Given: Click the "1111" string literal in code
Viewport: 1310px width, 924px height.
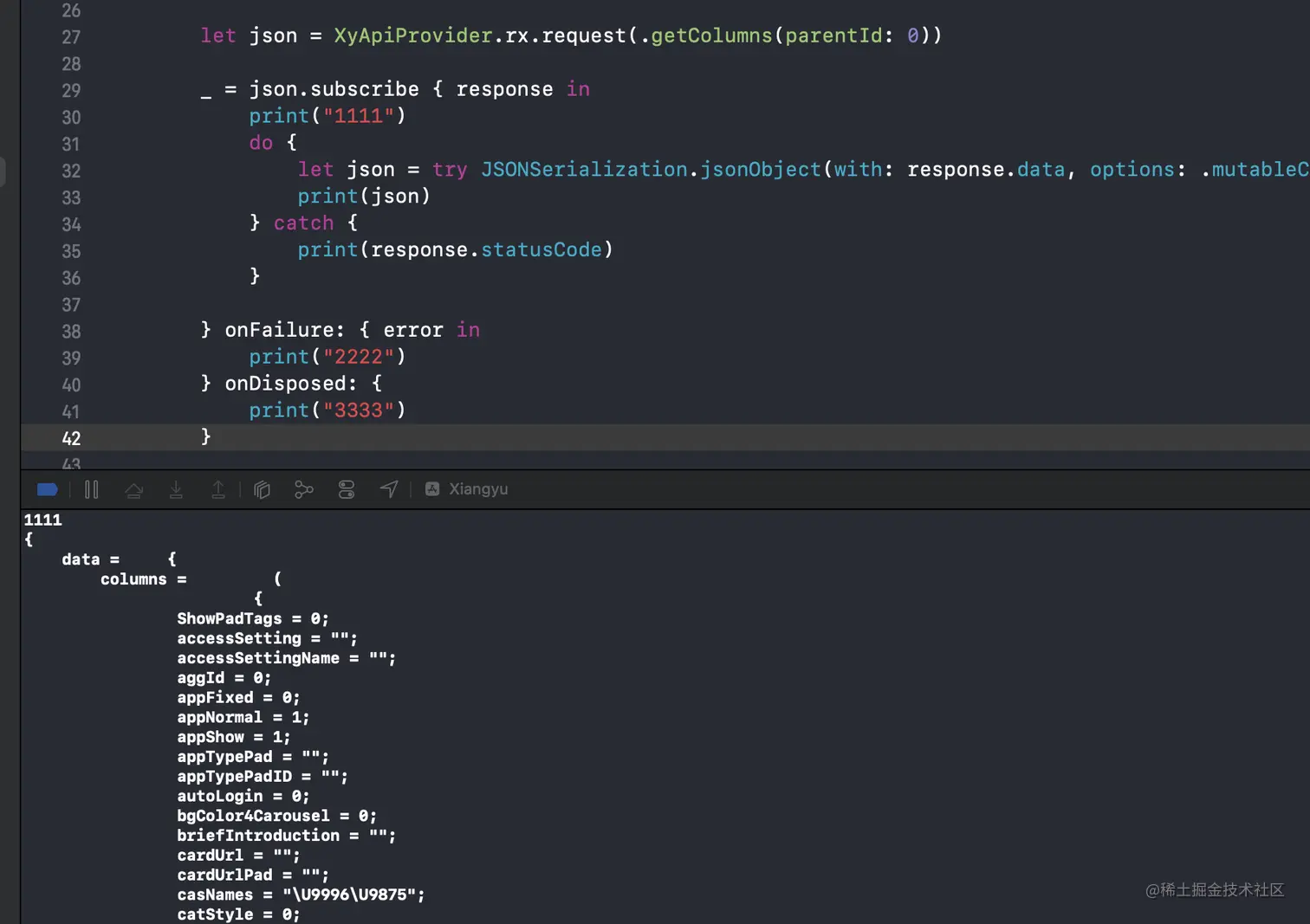Looking at the screenshot, I should (x=359, y=116).
